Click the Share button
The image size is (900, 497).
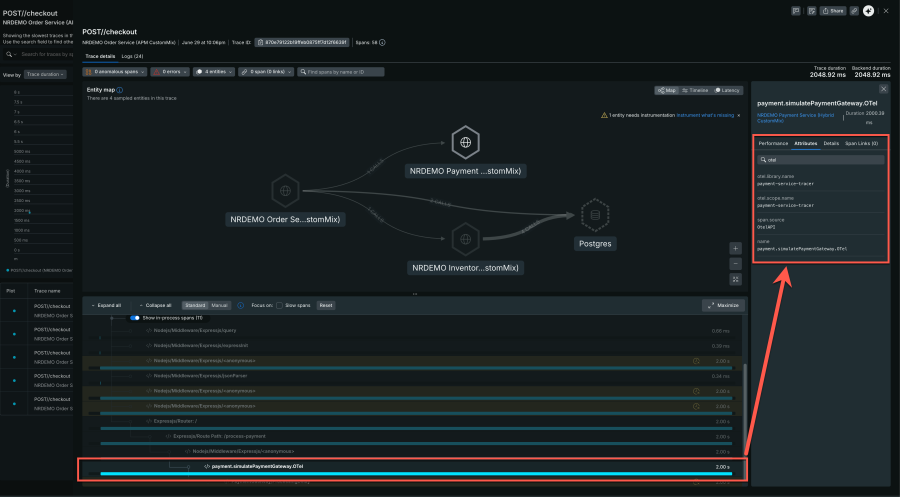click(833, 11)
